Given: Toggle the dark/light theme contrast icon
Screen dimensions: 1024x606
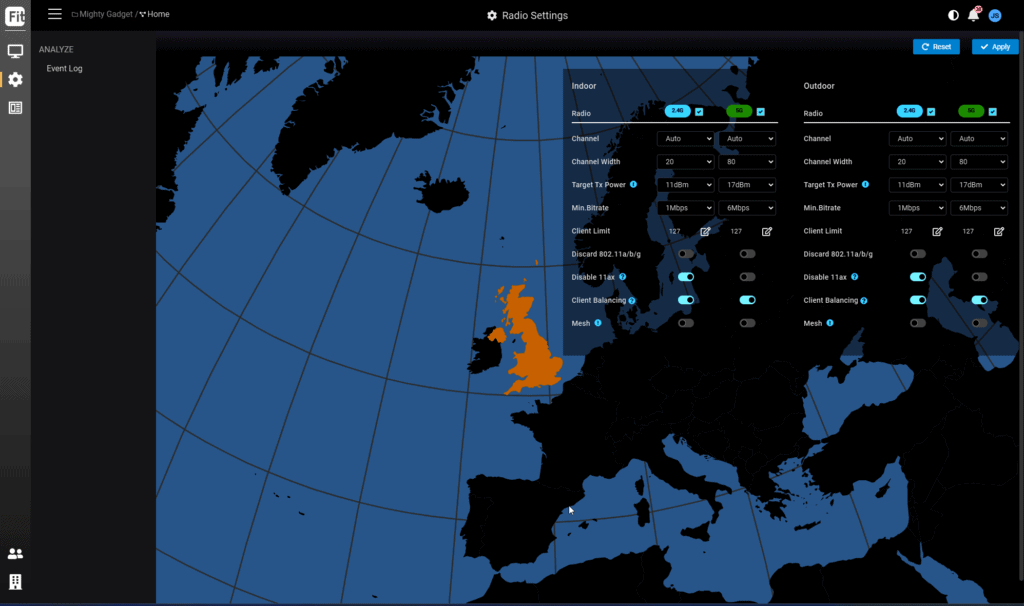Looking at the screenshot, I should pyautogui.click(x=952, y=15).
